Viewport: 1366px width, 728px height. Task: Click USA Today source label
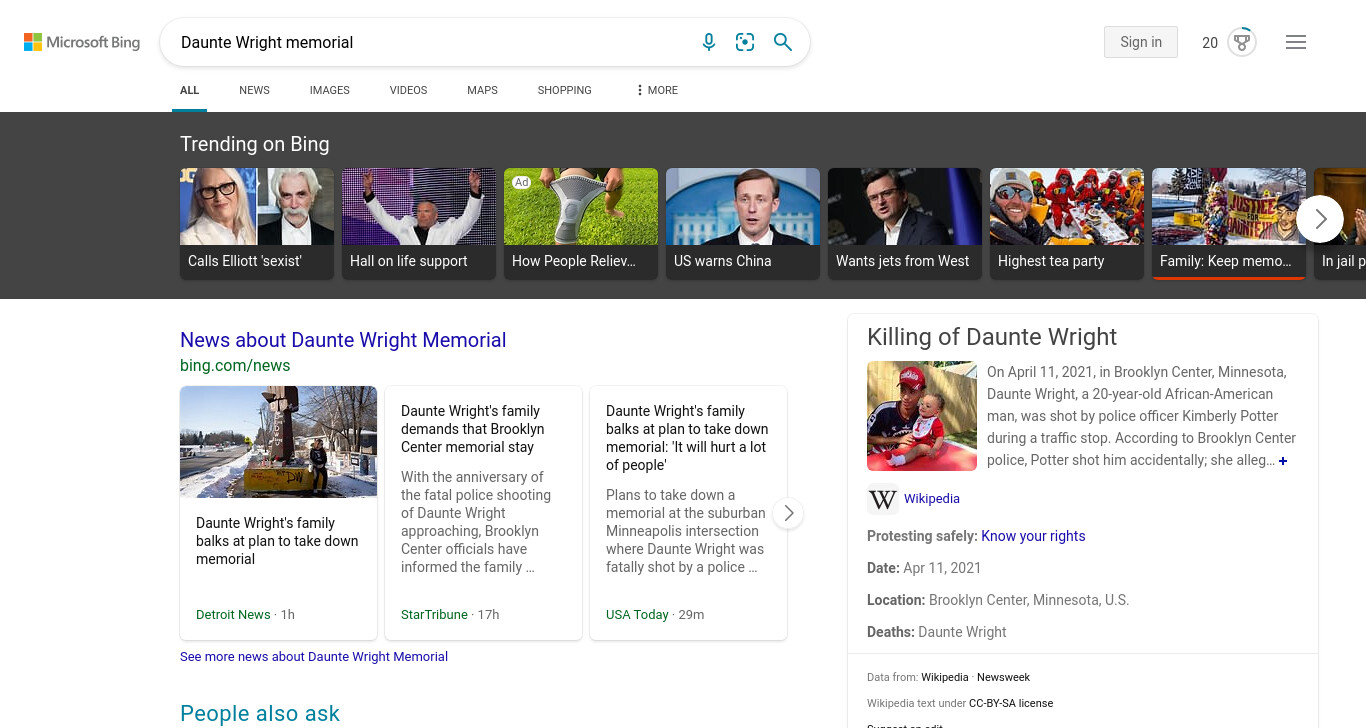pos(637,615)
